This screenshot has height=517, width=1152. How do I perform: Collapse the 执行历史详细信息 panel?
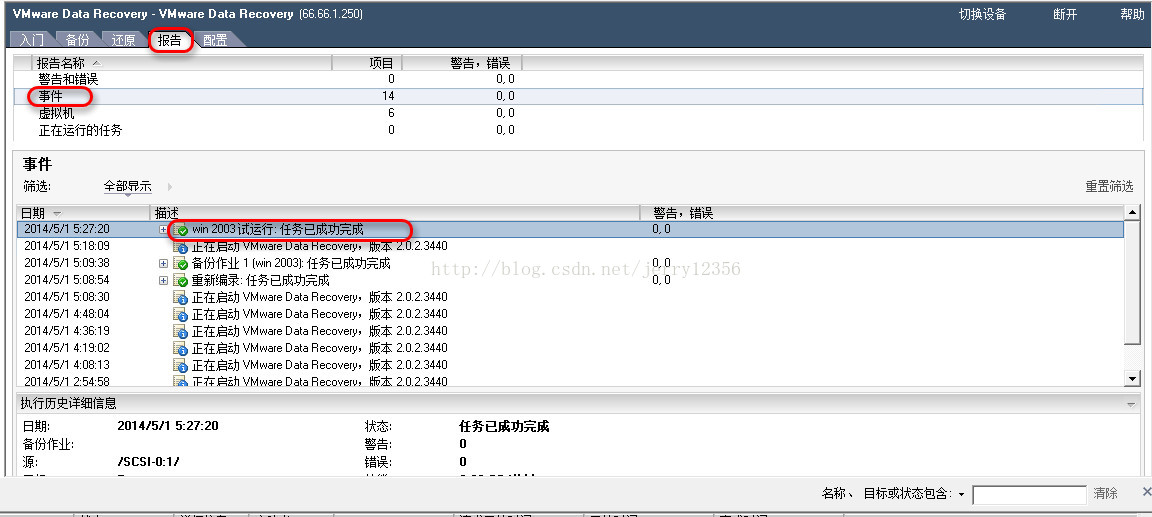click(1130, 404)
